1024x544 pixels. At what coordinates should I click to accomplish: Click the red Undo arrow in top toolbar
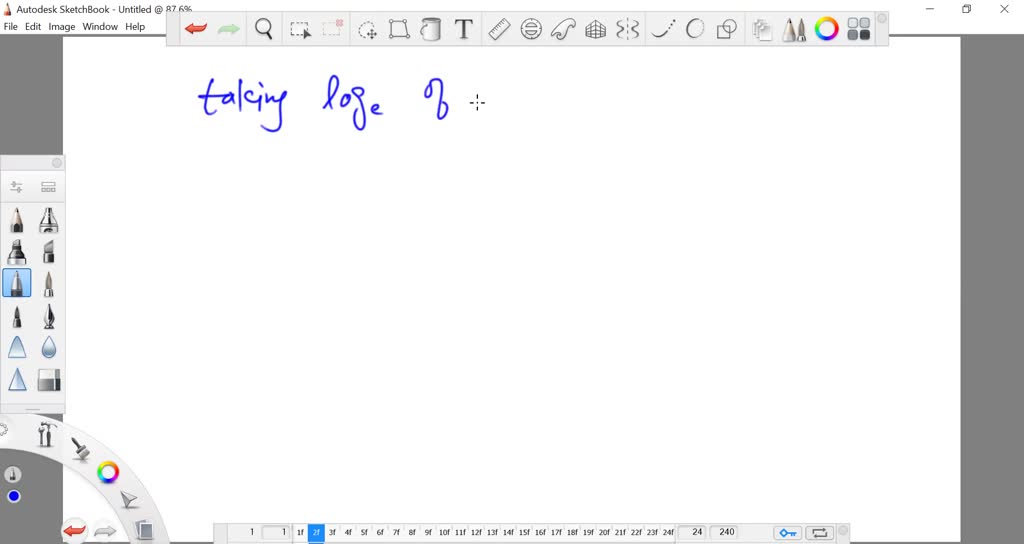(196, 29)
